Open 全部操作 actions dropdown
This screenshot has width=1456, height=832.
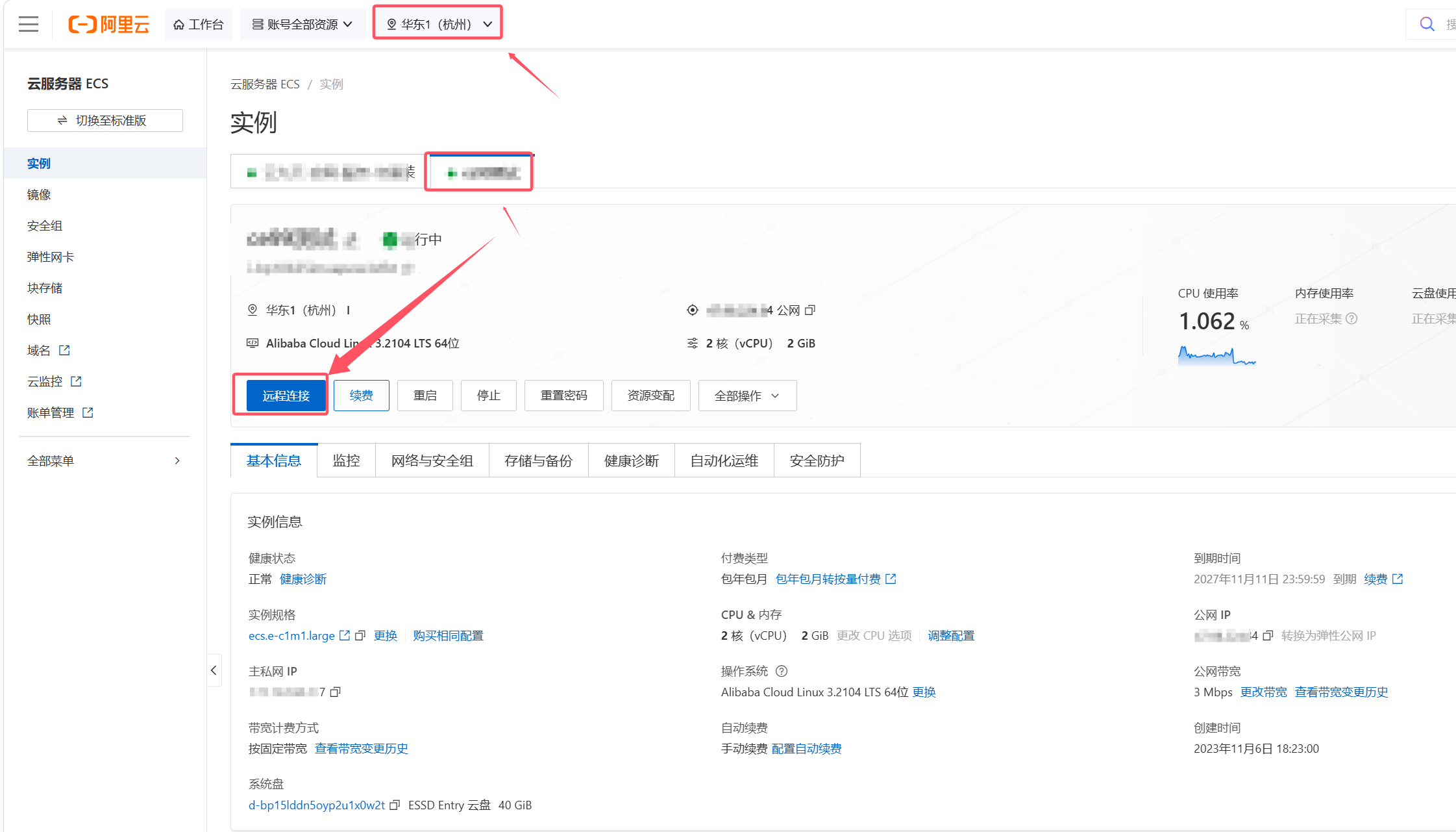click(x=747, y=396)
